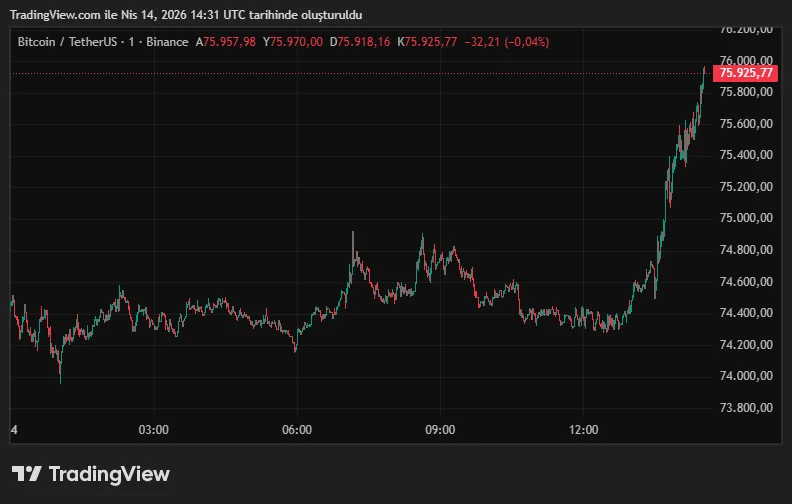
Task: Select the Bitcoin / TetherUS symbol title
Action: pyautogui.click(x=67, y=42)
